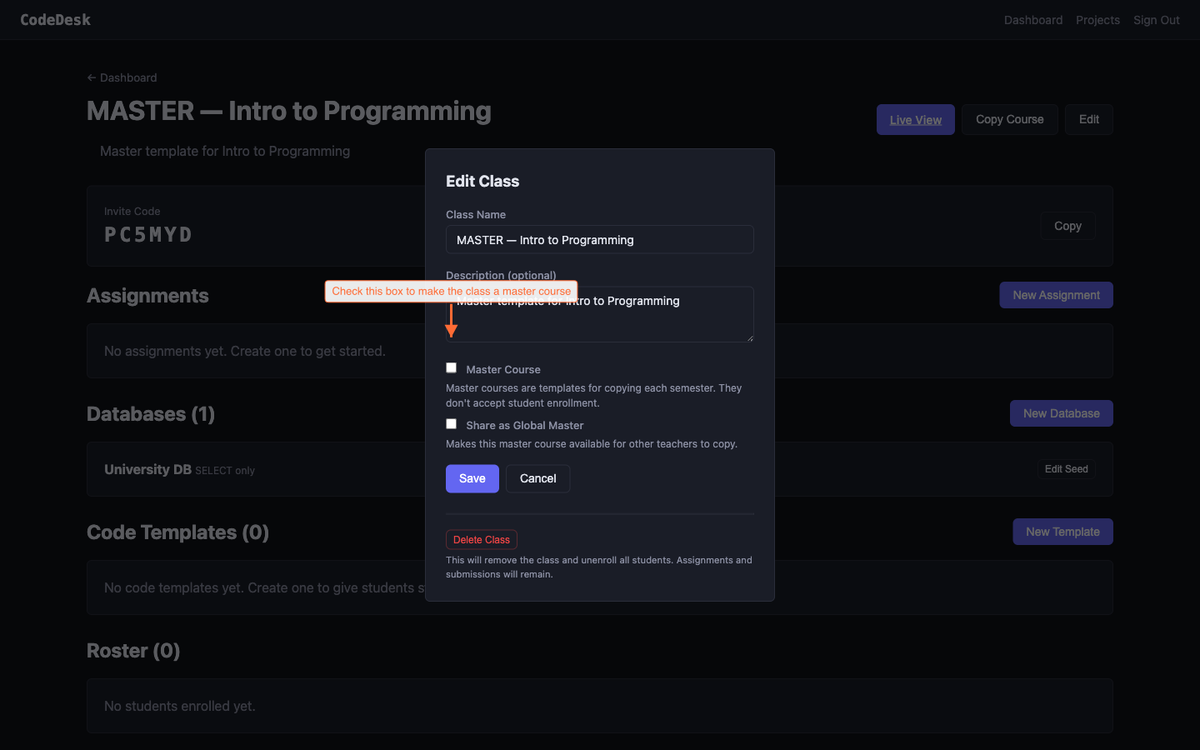Open the Dashboard nav item
The image size is (1200, 750).
click(x=1033, y=20)
